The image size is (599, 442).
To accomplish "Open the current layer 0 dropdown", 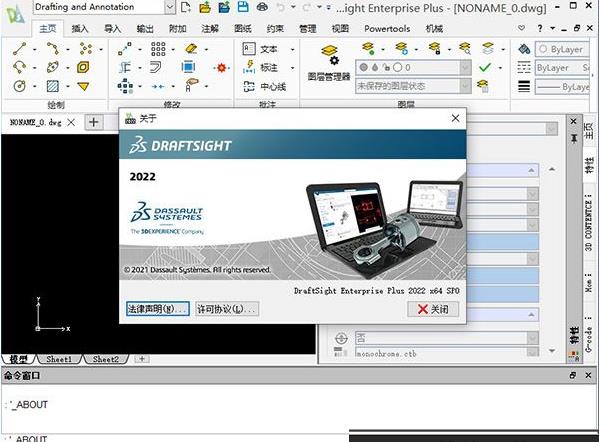I will (465, 68).
